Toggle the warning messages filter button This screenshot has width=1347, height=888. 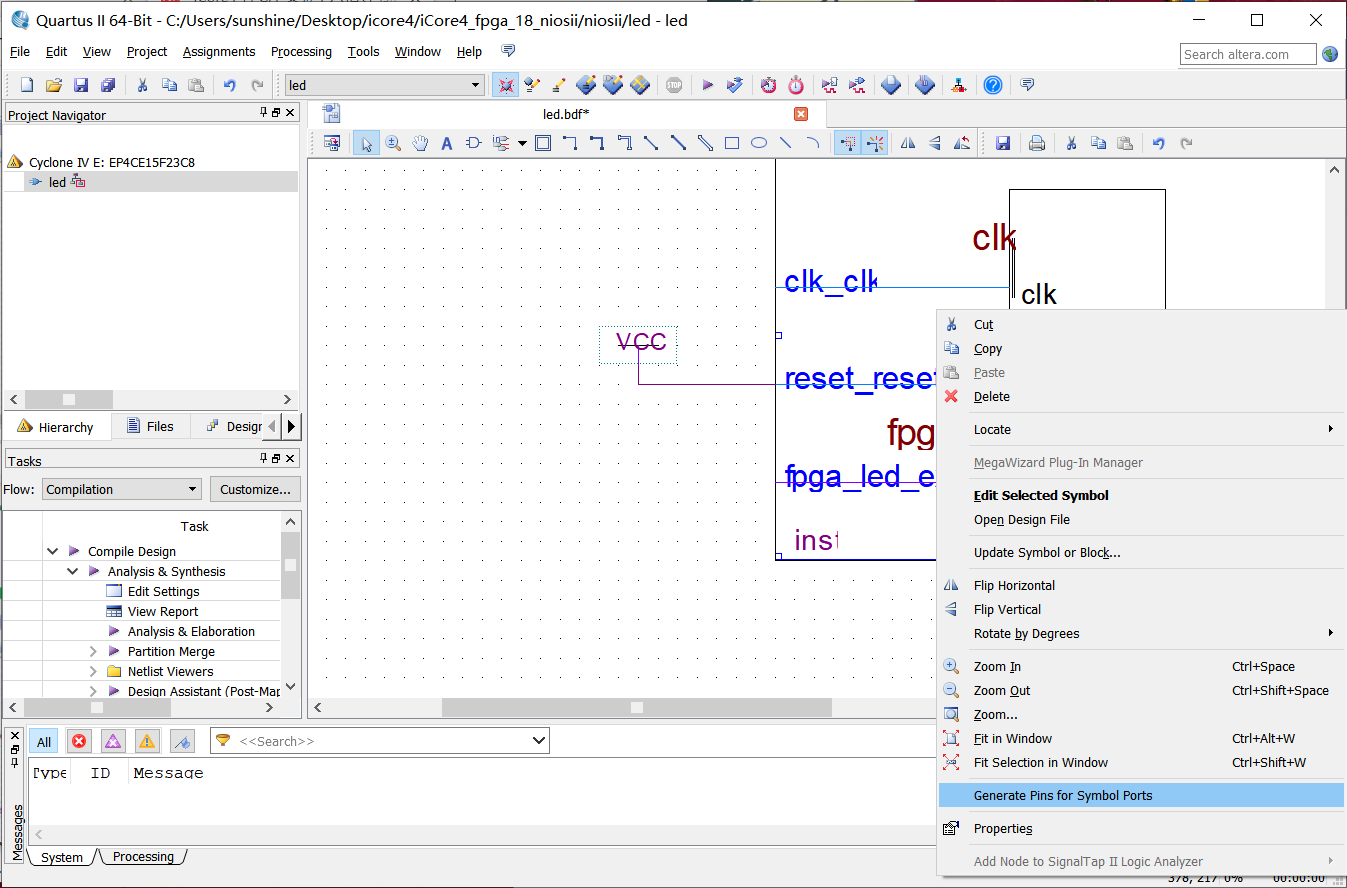click(147, 742)
